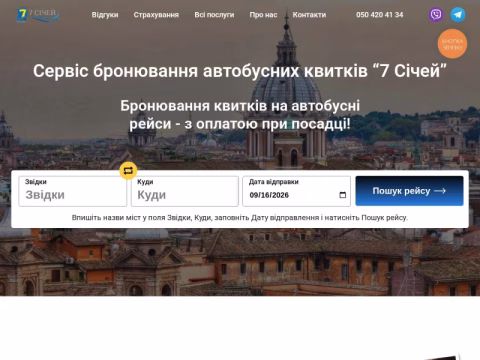Click the heading Сервіс бронювання автобусних квитків
The width and height of the screenshot is (480, 360).
click(x=240, y=71)
